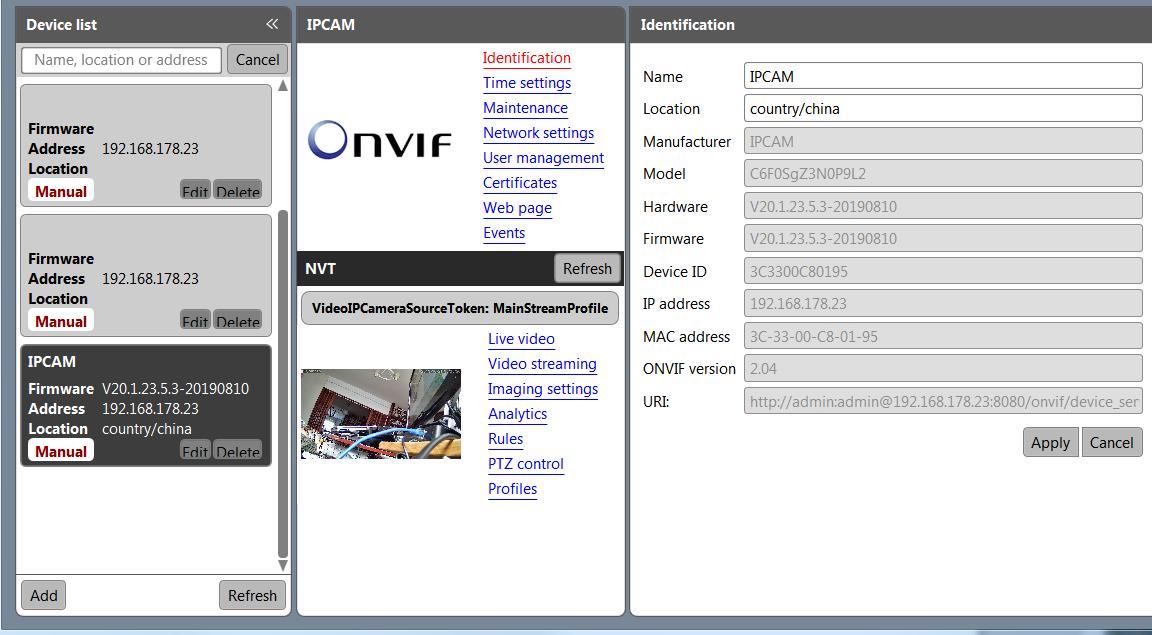The image size is (1152, 635).
Task: Open Live video link
Action: [x=521, y=339]
